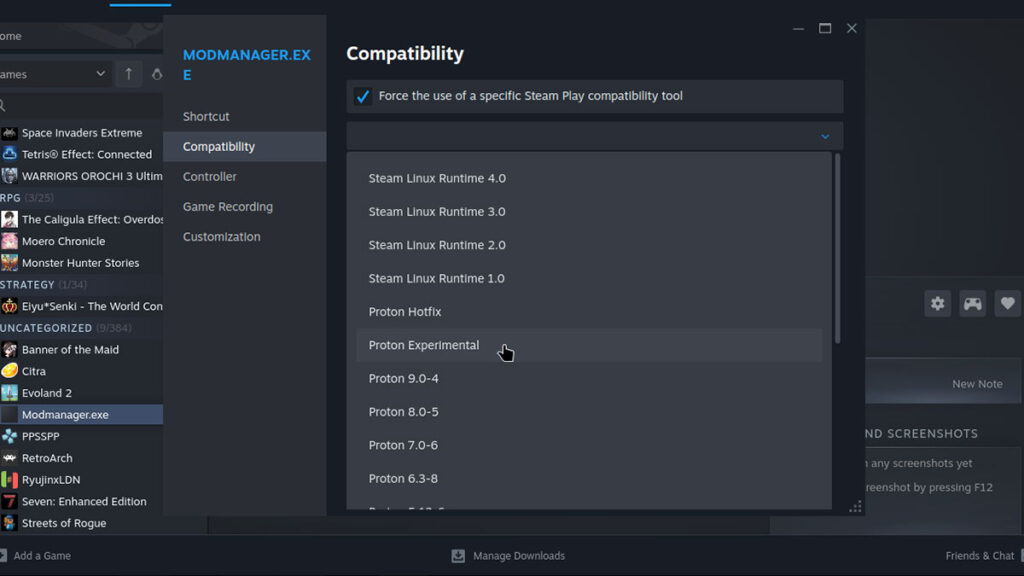
Task: Click the sort ascending arrow icon
Action: click(x=129, y=74)
